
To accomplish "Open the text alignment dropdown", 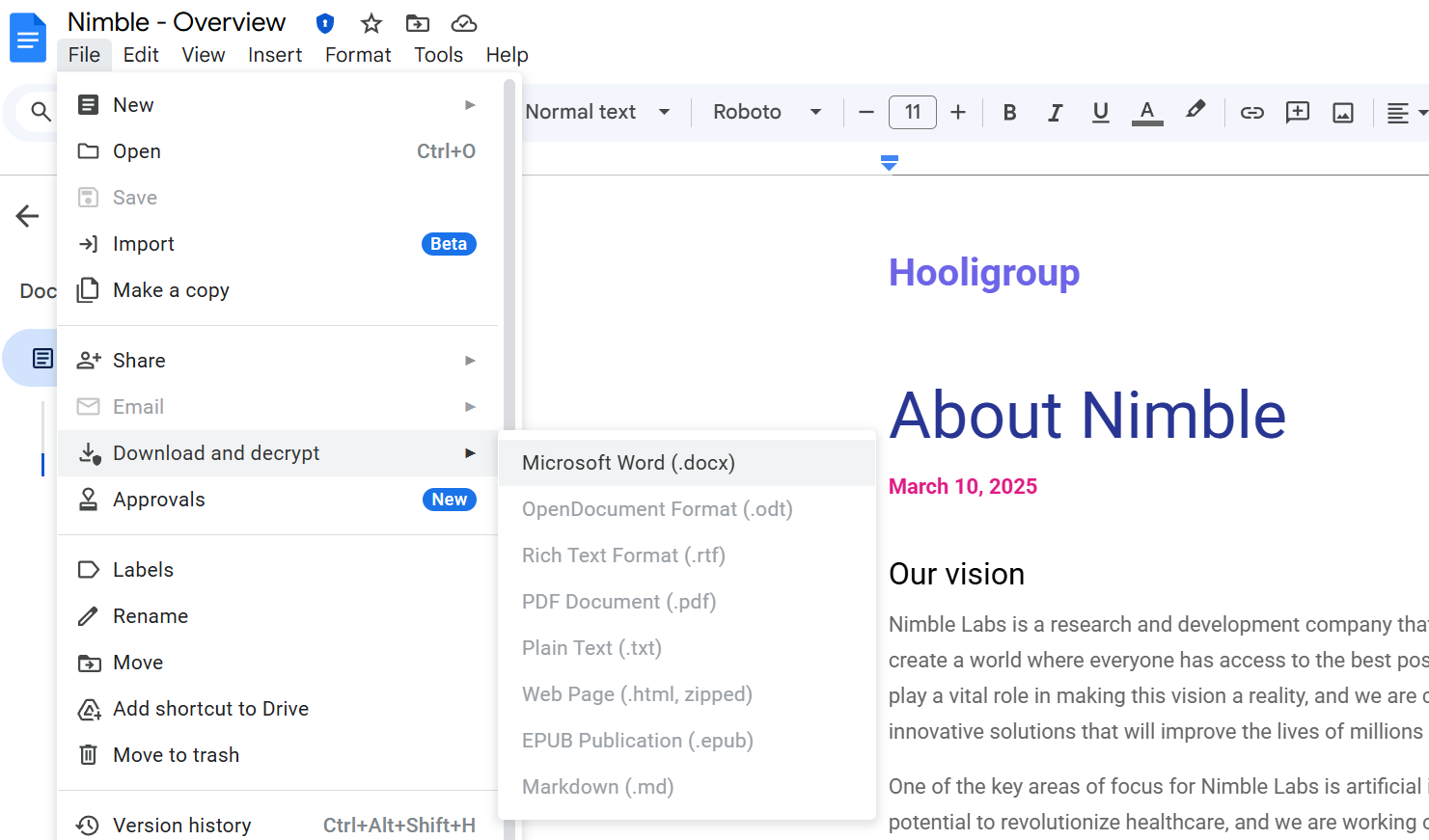I will (x=1407, y=112).
